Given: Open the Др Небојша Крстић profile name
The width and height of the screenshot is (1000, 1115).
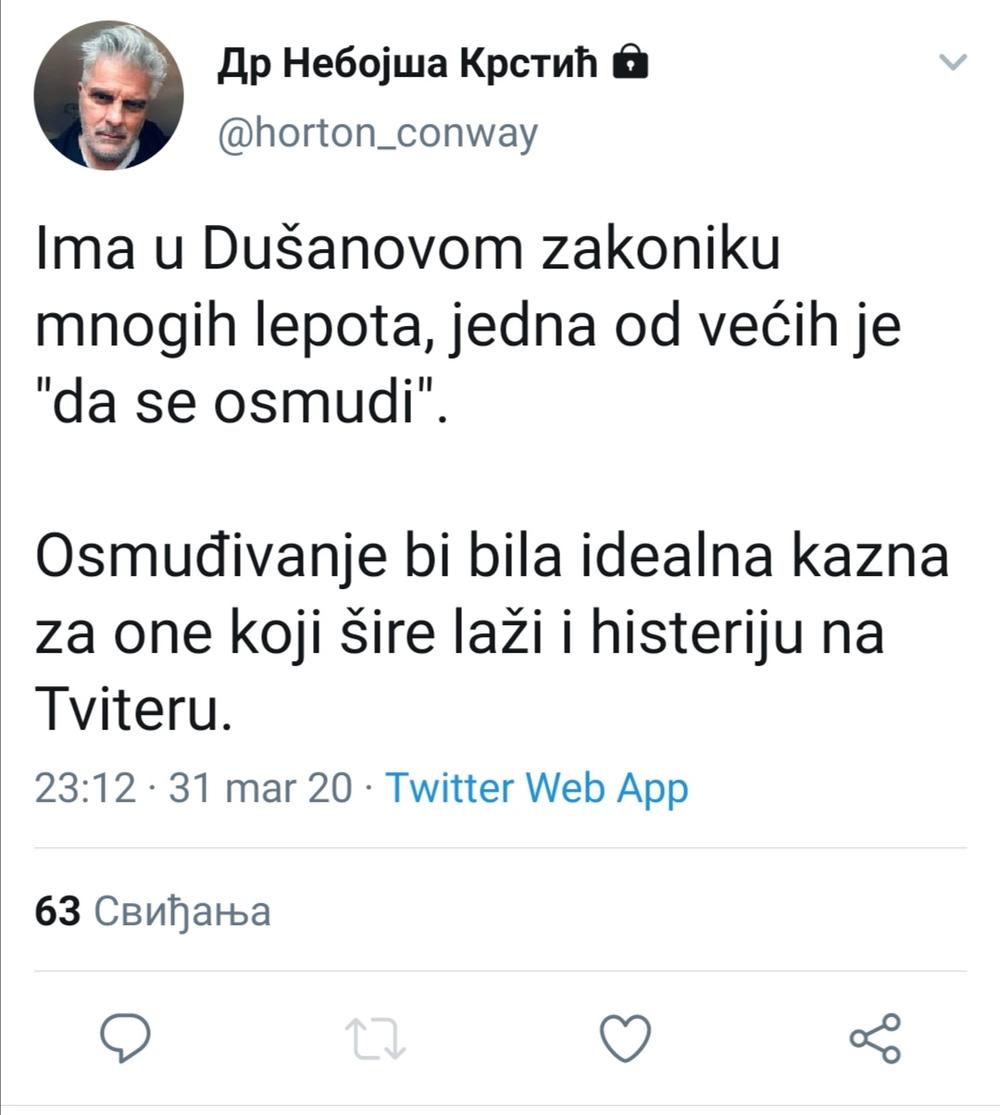Looking at the screenshot, I should pos(408,66).
